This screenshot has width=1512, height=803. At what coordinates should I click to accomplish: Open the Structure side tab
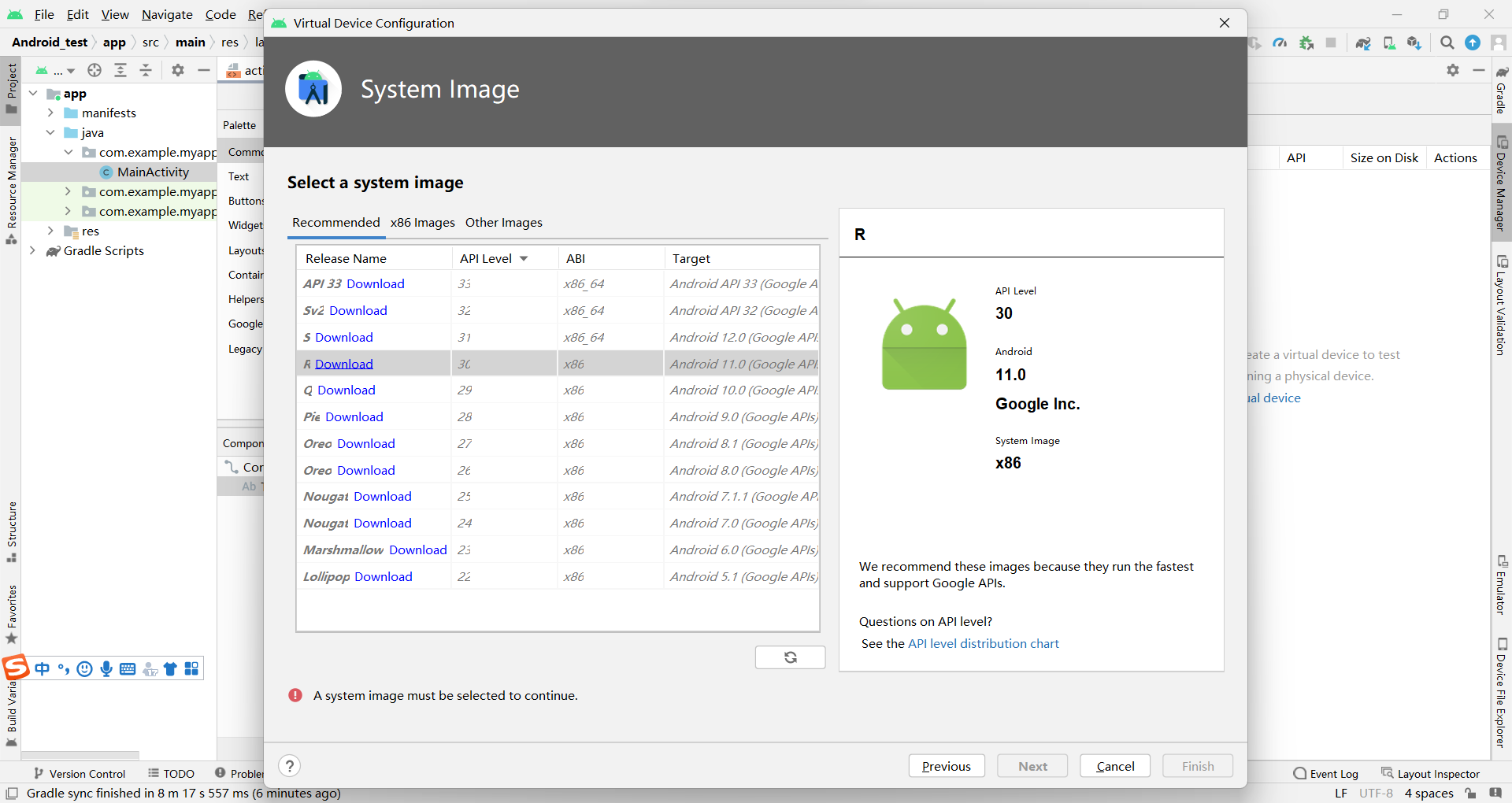11,531
